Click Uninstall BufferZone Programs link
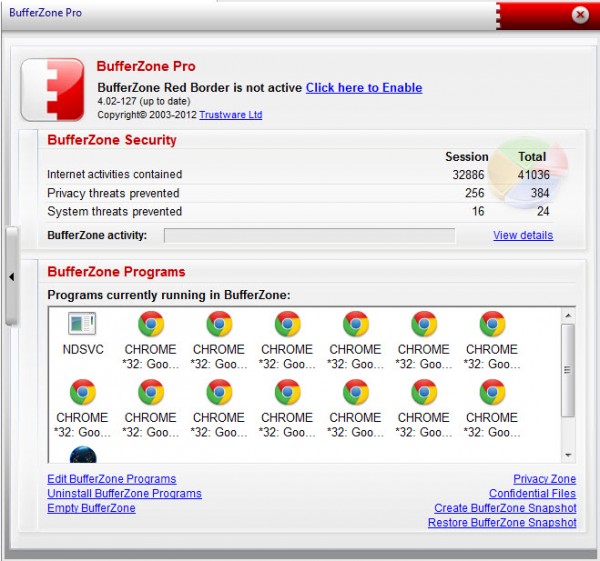 click(x=124, y=494)
